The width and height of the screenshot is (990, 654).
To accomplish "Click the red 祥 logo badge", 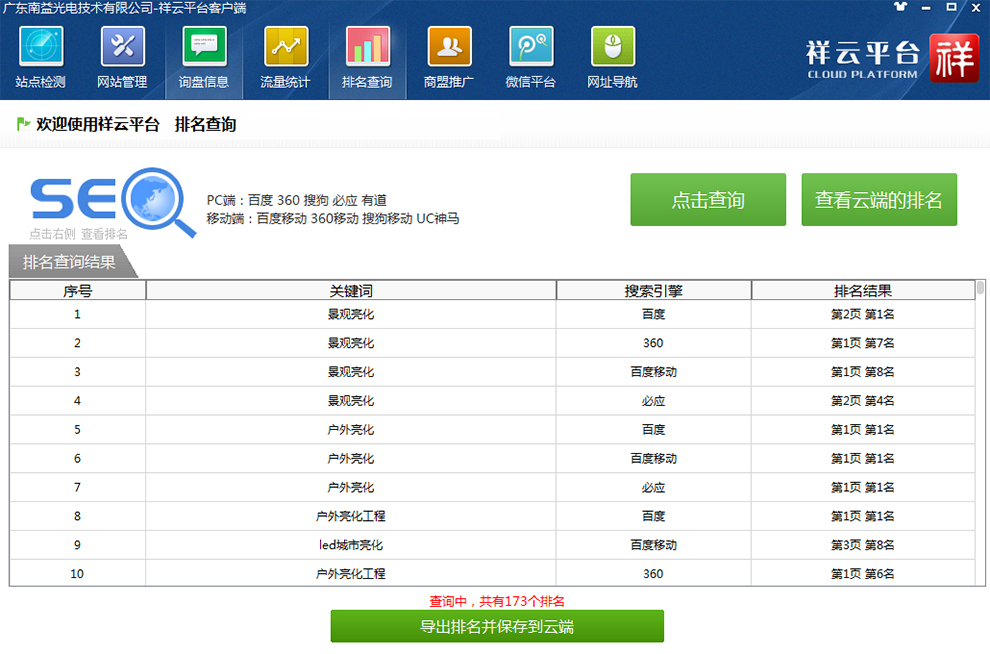I will coord(954,59).
